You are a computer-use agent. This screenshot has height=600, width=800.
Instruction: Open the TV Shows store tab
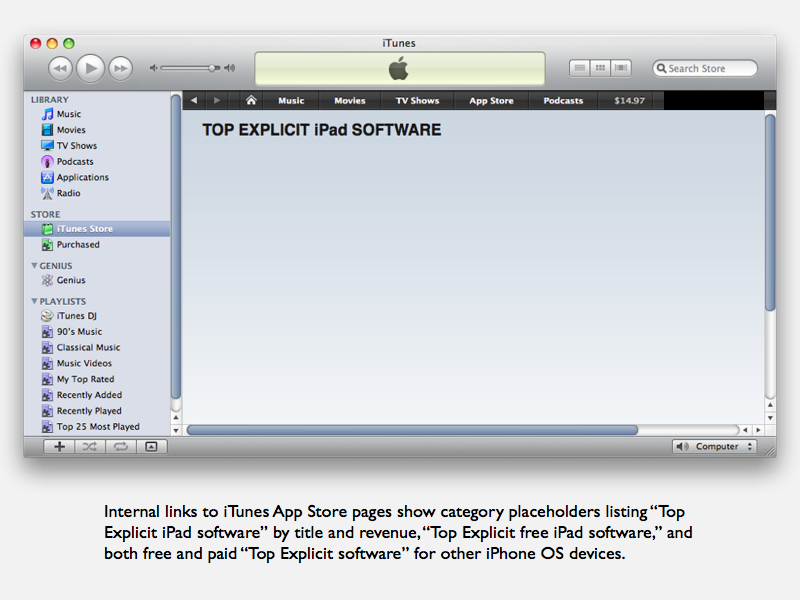pyautogui.click(x=417, y=101)
